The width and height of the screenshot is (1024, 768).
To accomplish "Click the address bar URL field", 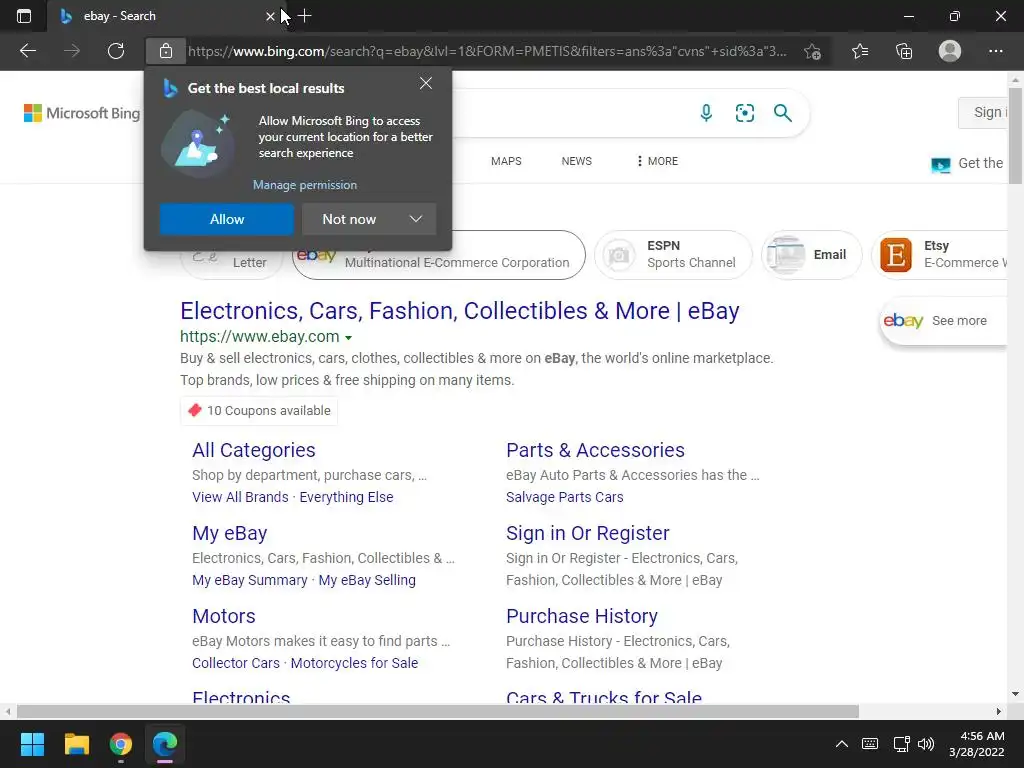I will coord(487,51).
